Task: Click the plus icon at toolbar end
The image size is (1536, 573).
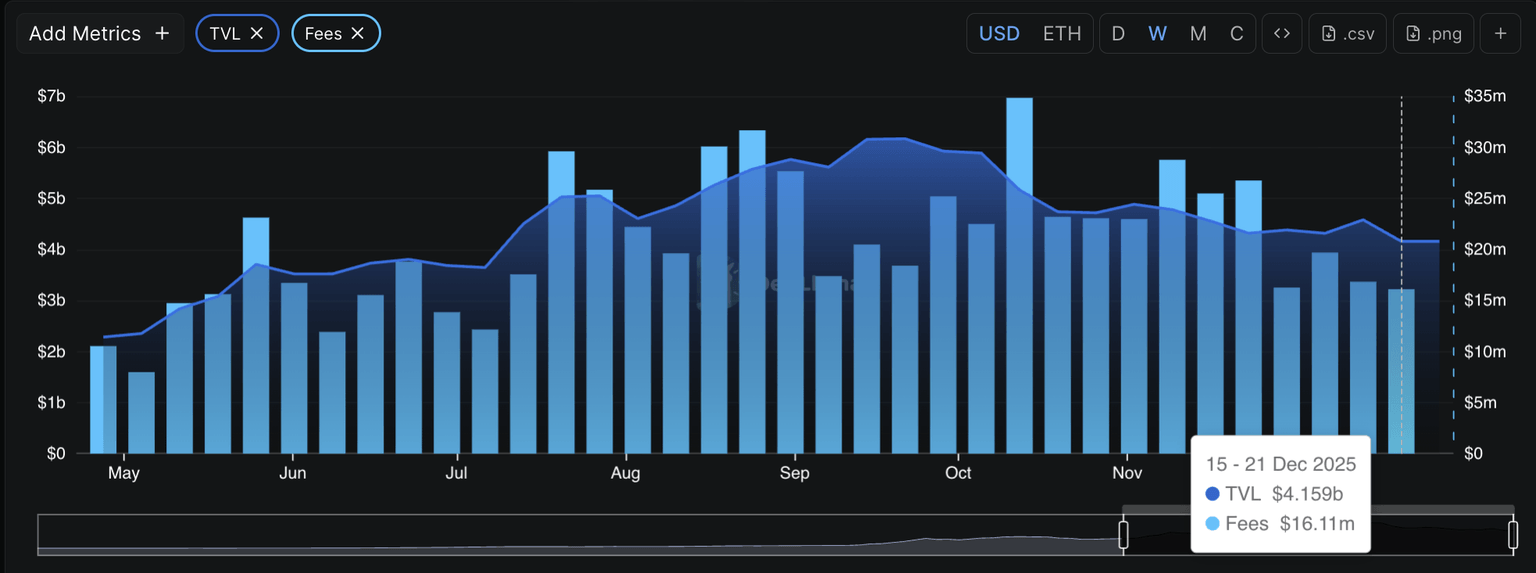Action: pos(1500,33)
